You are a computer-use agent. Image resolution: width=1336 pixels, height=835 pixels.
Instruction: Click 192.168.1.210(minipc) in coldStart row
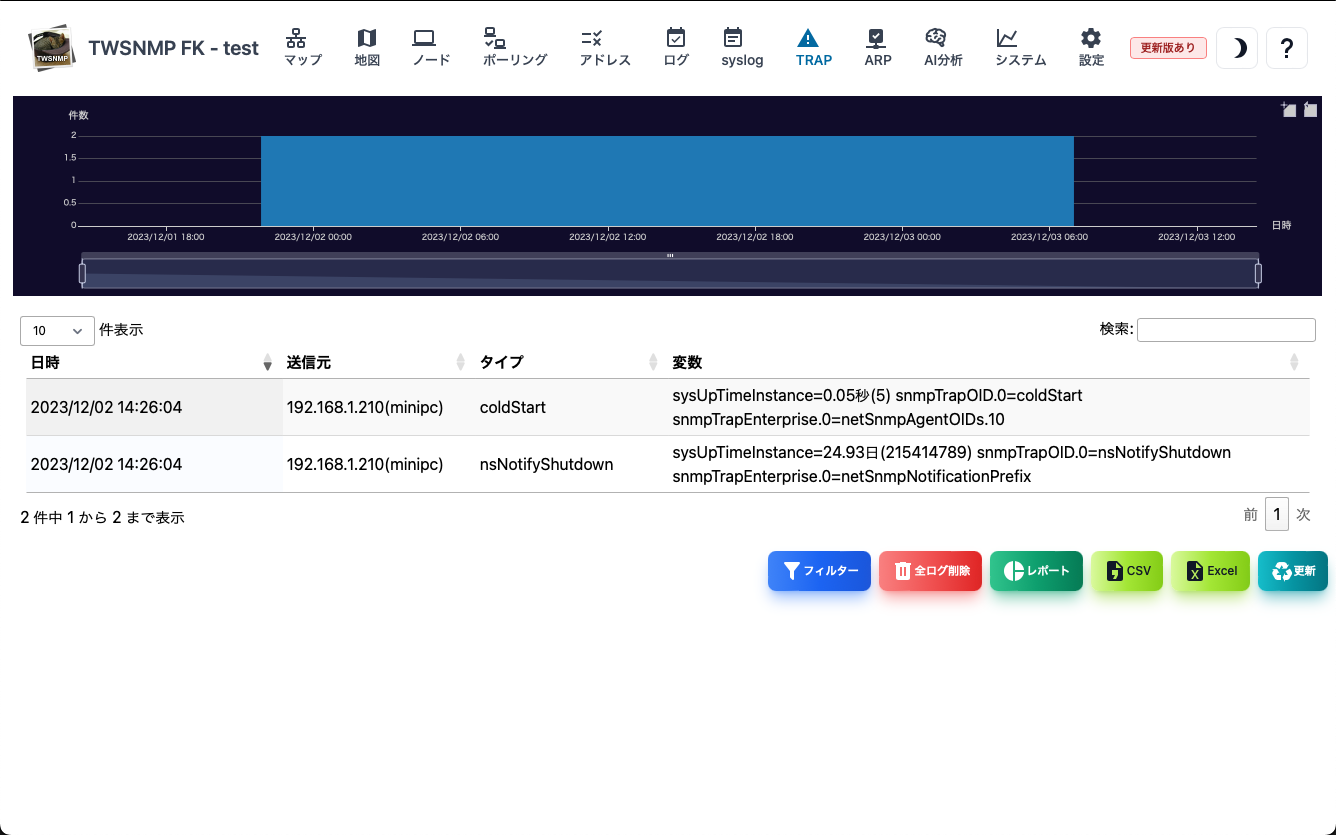(365, 408)
